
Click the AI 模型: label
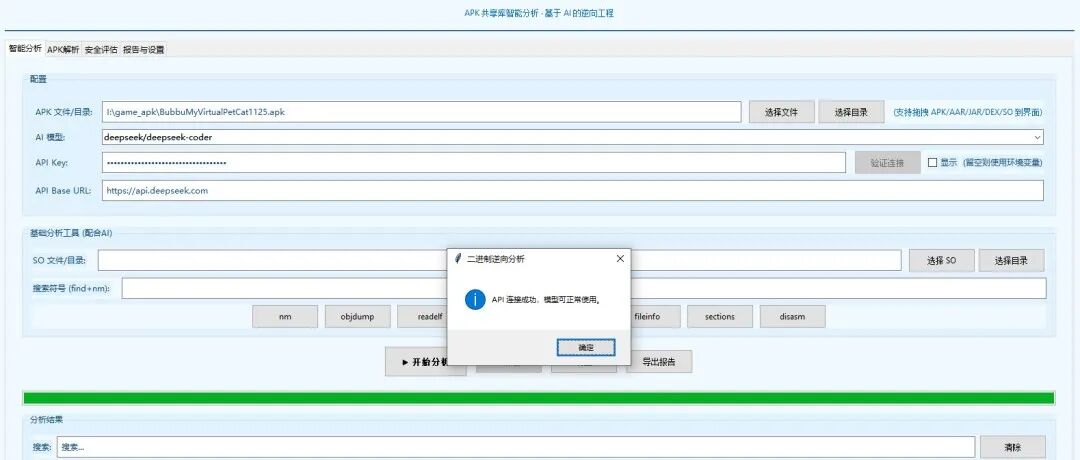point(50,137)
